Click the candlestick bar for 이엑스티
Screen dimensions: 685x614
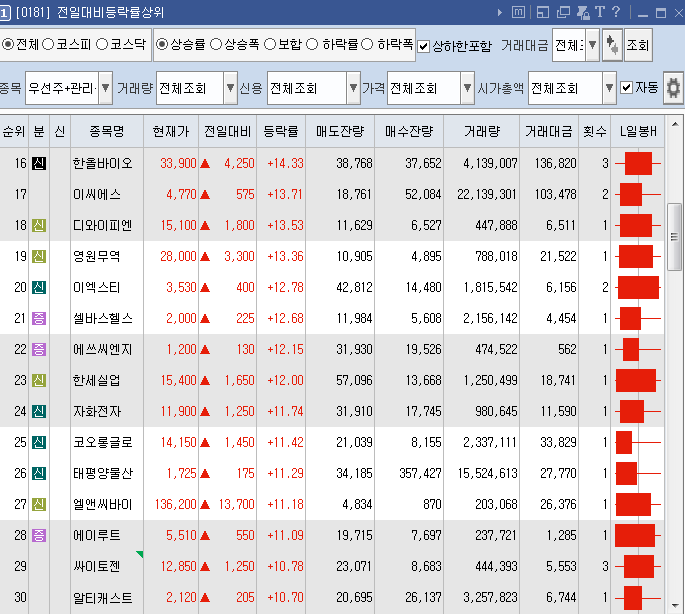point(638,287)
